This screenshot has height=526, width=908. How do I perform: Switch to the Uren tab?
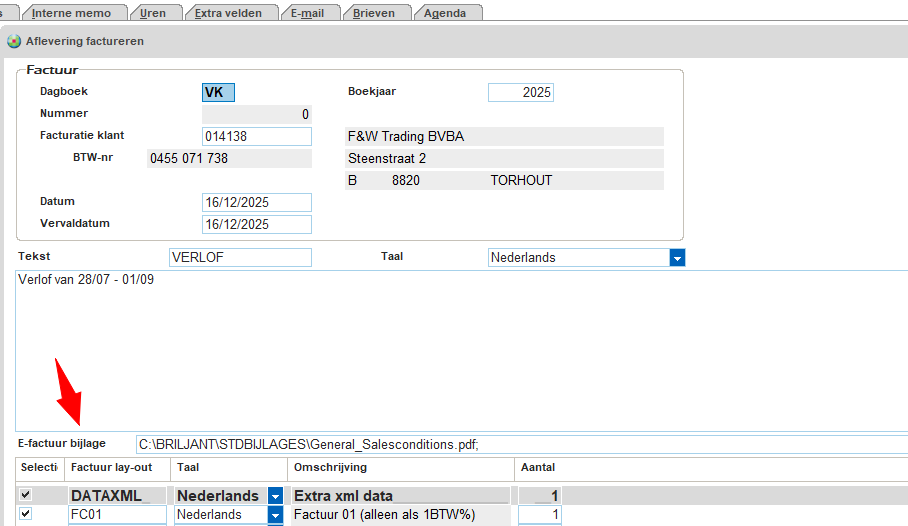tap(152, 13)
